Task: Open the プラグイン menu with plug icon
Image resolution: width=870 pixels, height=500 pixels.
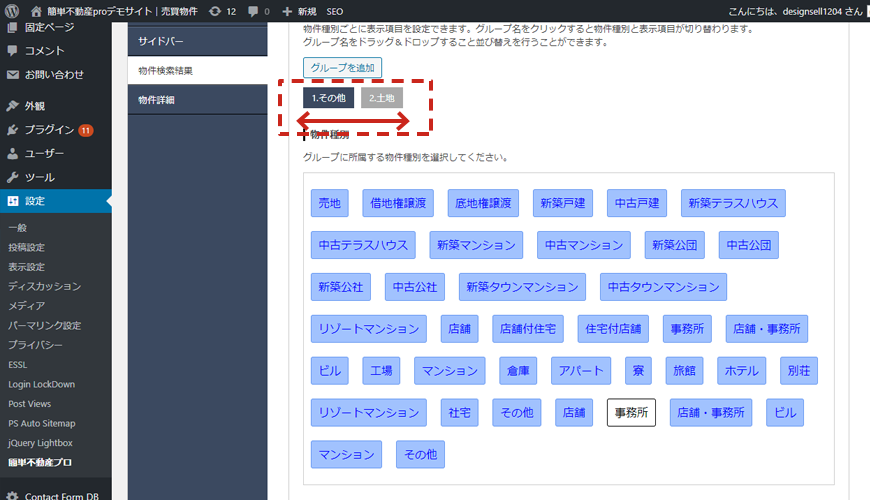Action: point(48,130)
